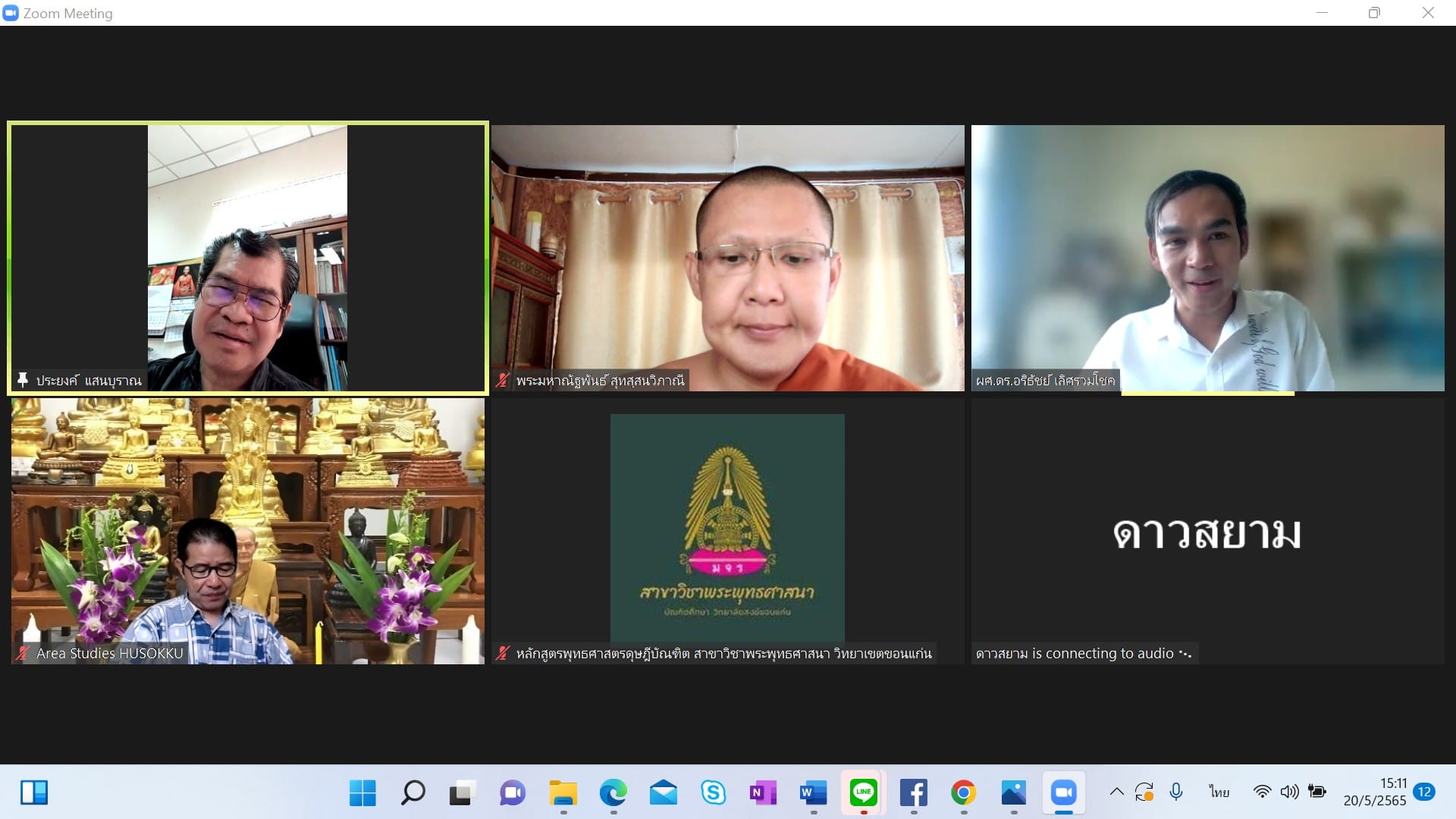Open Photos app from taskbar
The image size is (1456, 819).
(1013, 792)
